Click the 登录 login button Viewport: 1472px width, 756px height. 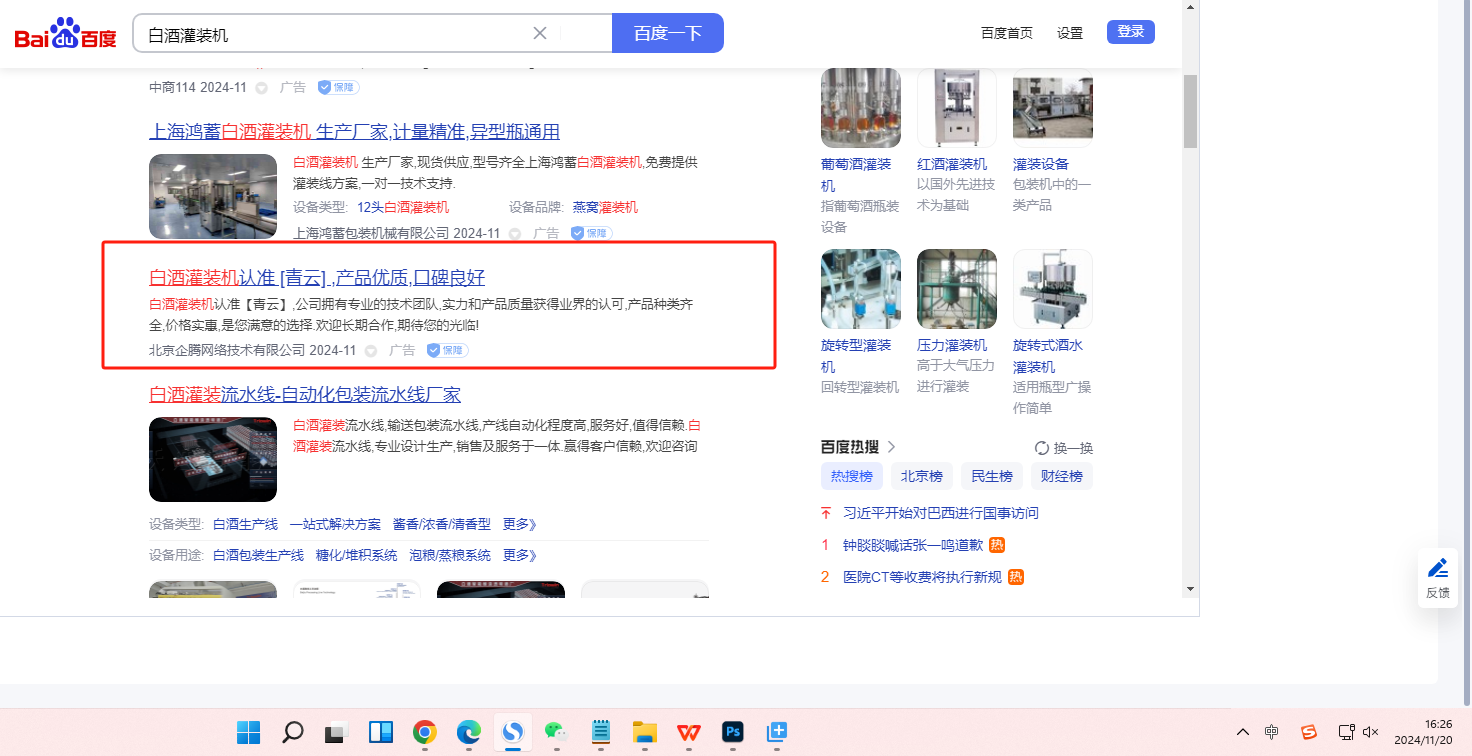point(1131,32)
